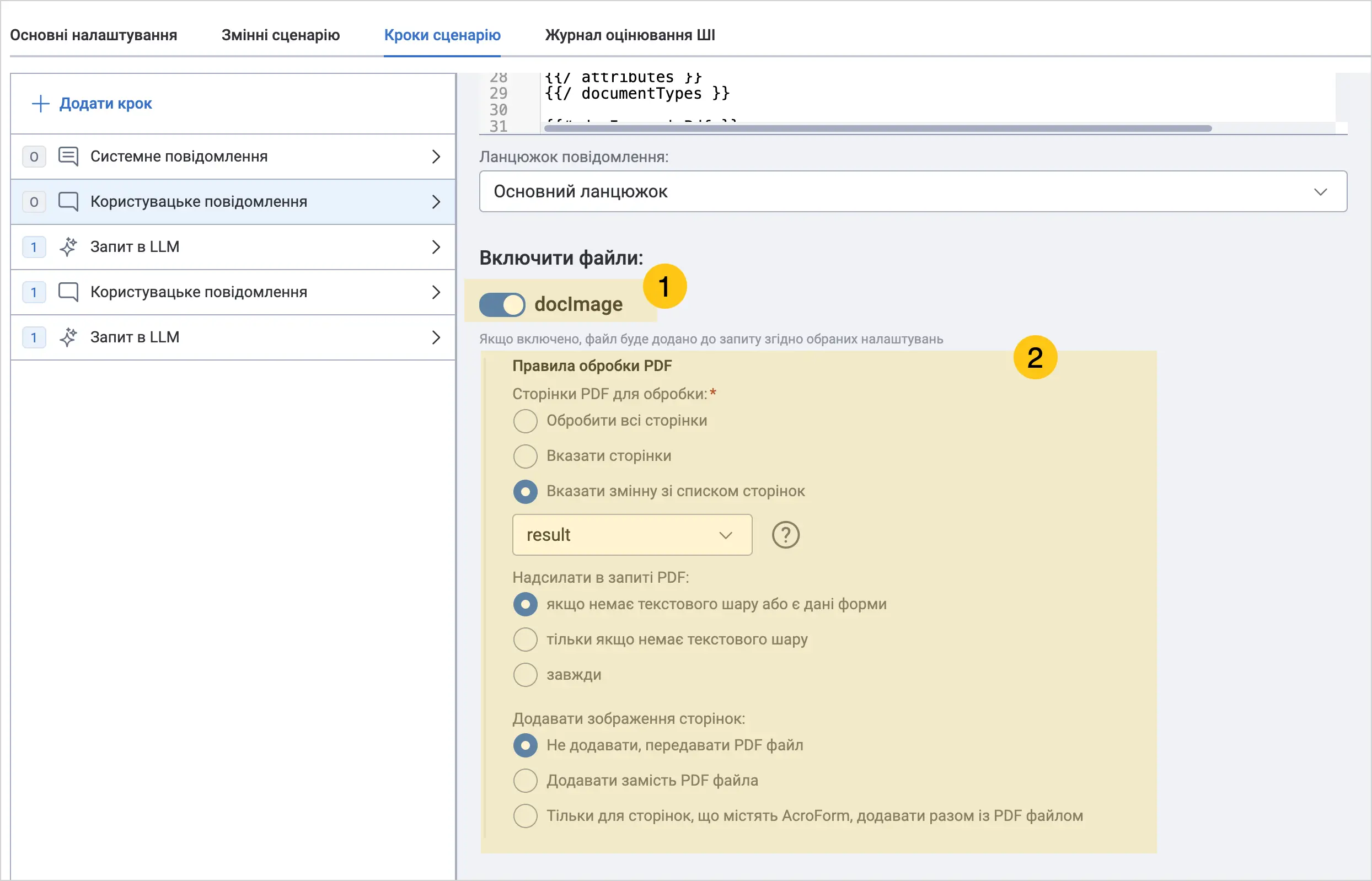Open the Основний ланцюжок dropdown

tap(913, 191)
